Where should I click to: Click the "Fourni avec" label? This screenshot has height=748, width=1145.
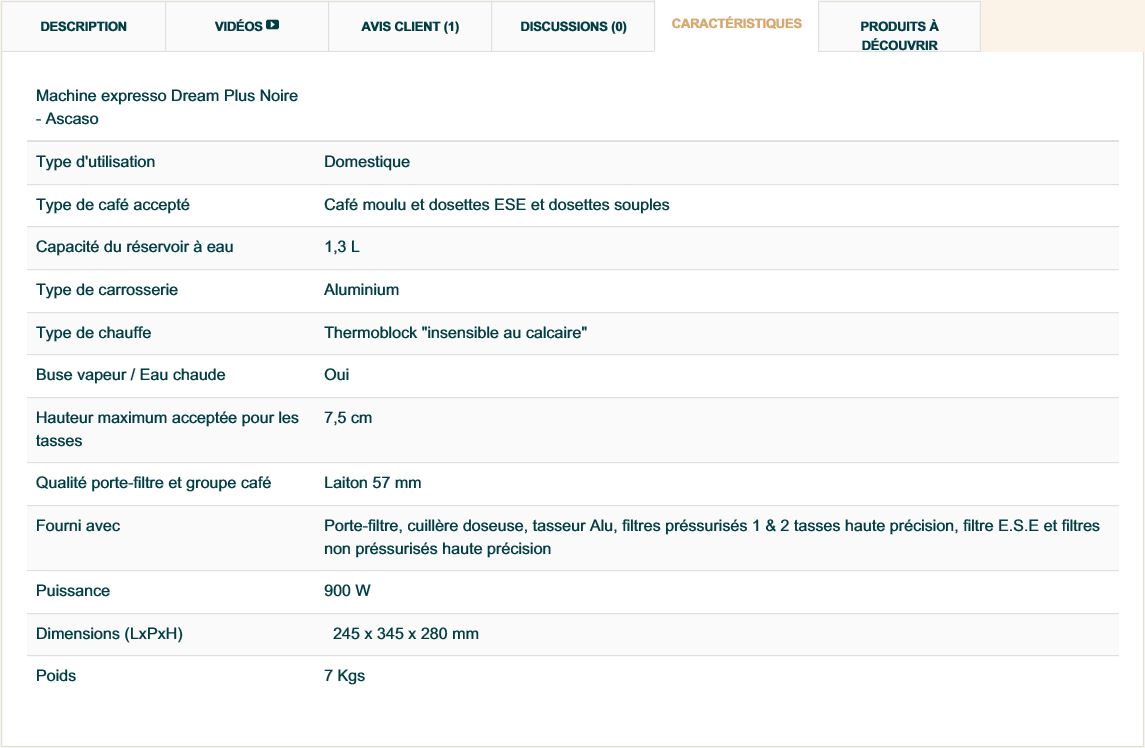(78, 526)
